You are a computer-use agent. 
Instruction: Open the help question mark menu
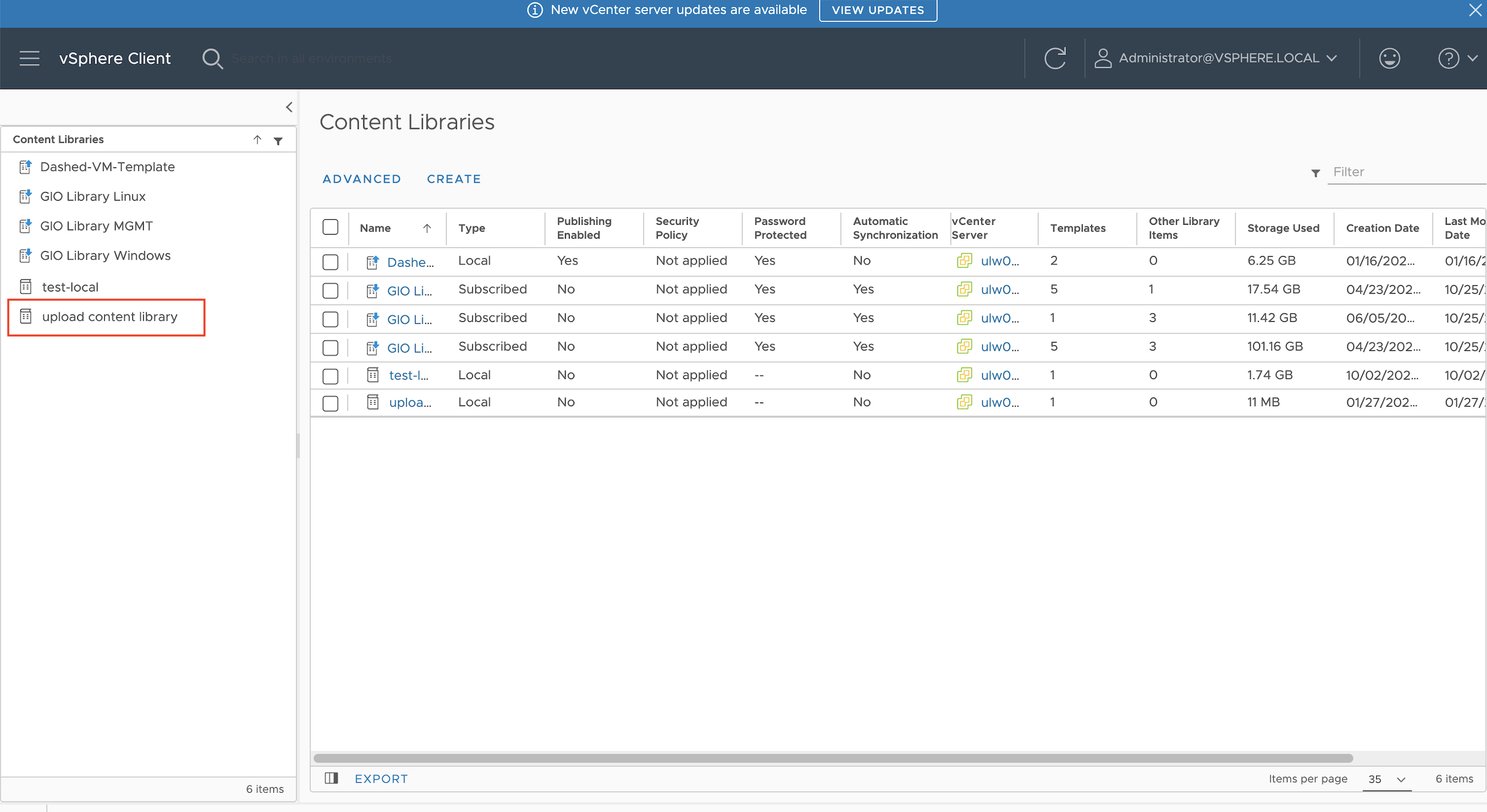tap(1457, 58)
